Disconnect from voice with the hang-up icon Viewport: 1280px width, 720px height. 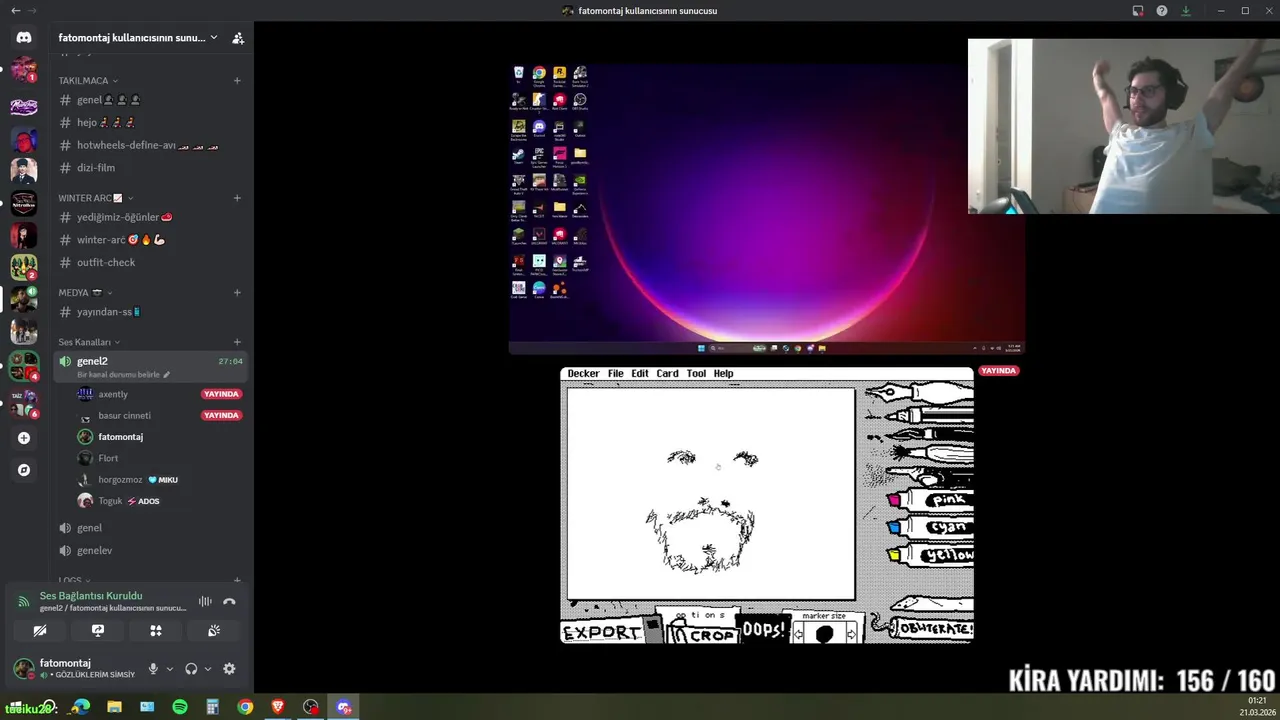229,601
